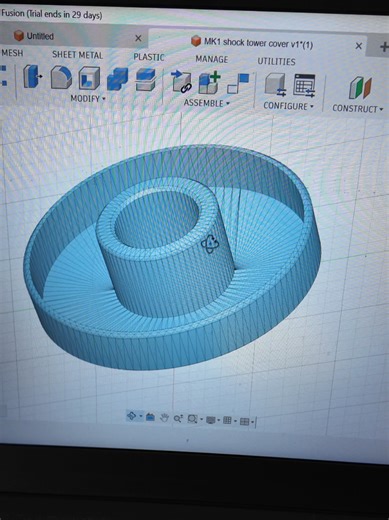Expand the Orbit type dropdown arrow
Screen dimensions: 389x520
pyautogui.click(x=141, y=416)
